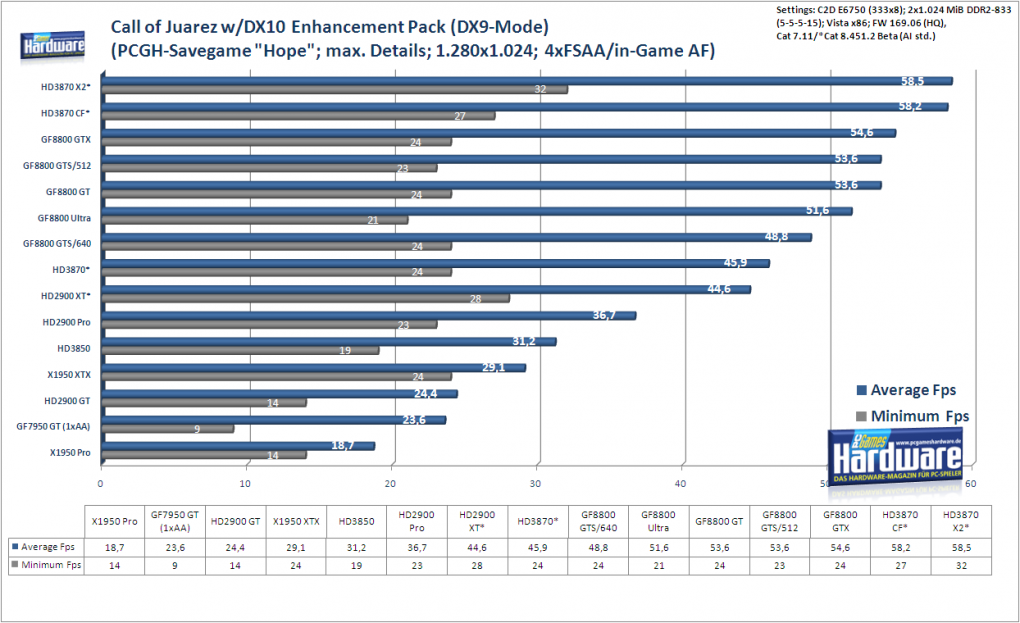Click the '31,2' value on HD3850 bar

coord(524,341)
